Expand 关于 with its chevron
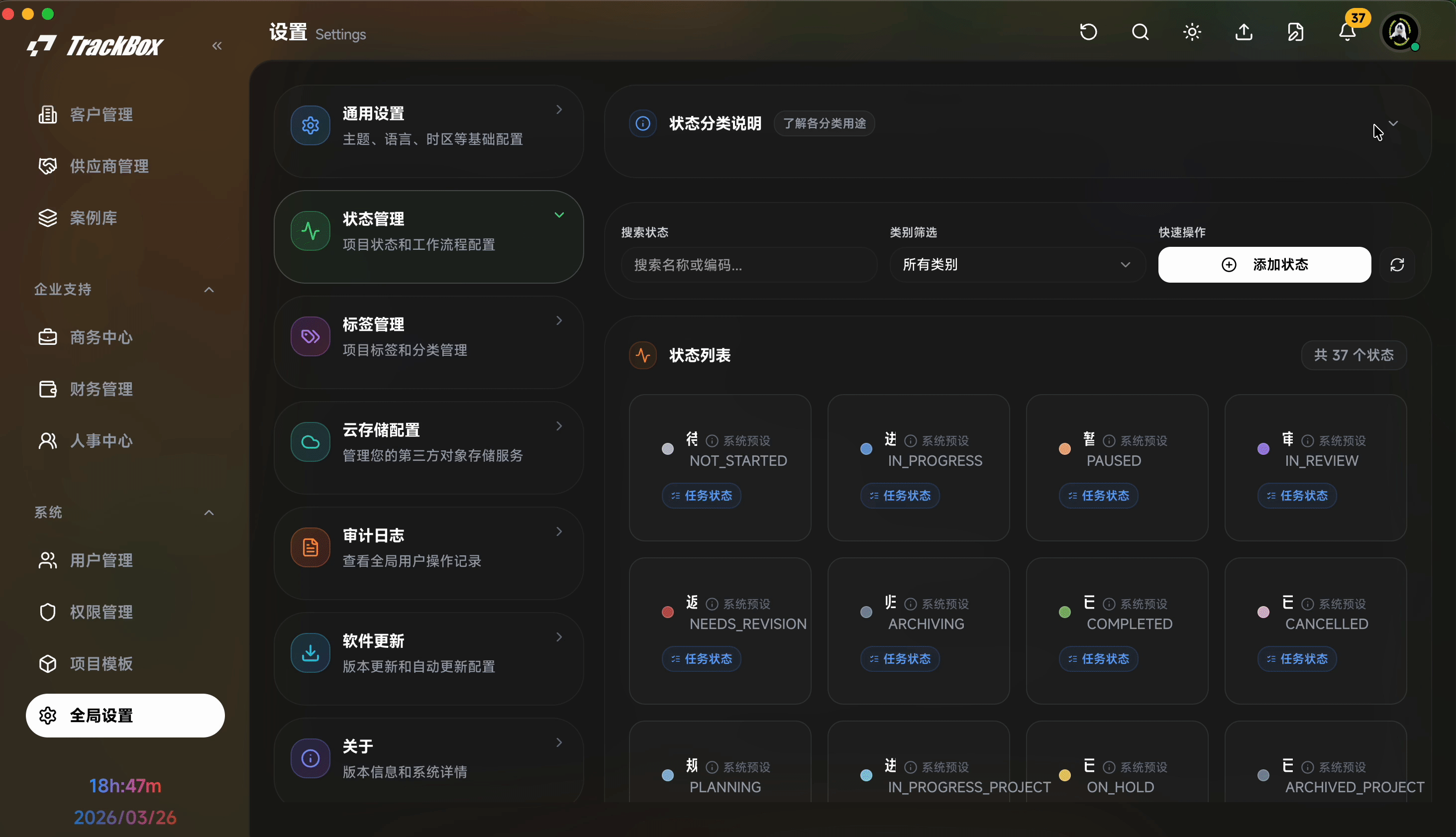1456x837 pixels. tap(559, 742)
